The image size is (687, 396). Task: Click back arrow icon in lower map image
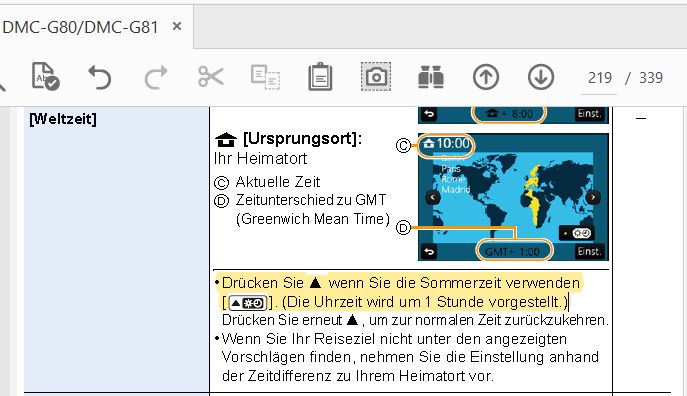click(x=429, y=252)
